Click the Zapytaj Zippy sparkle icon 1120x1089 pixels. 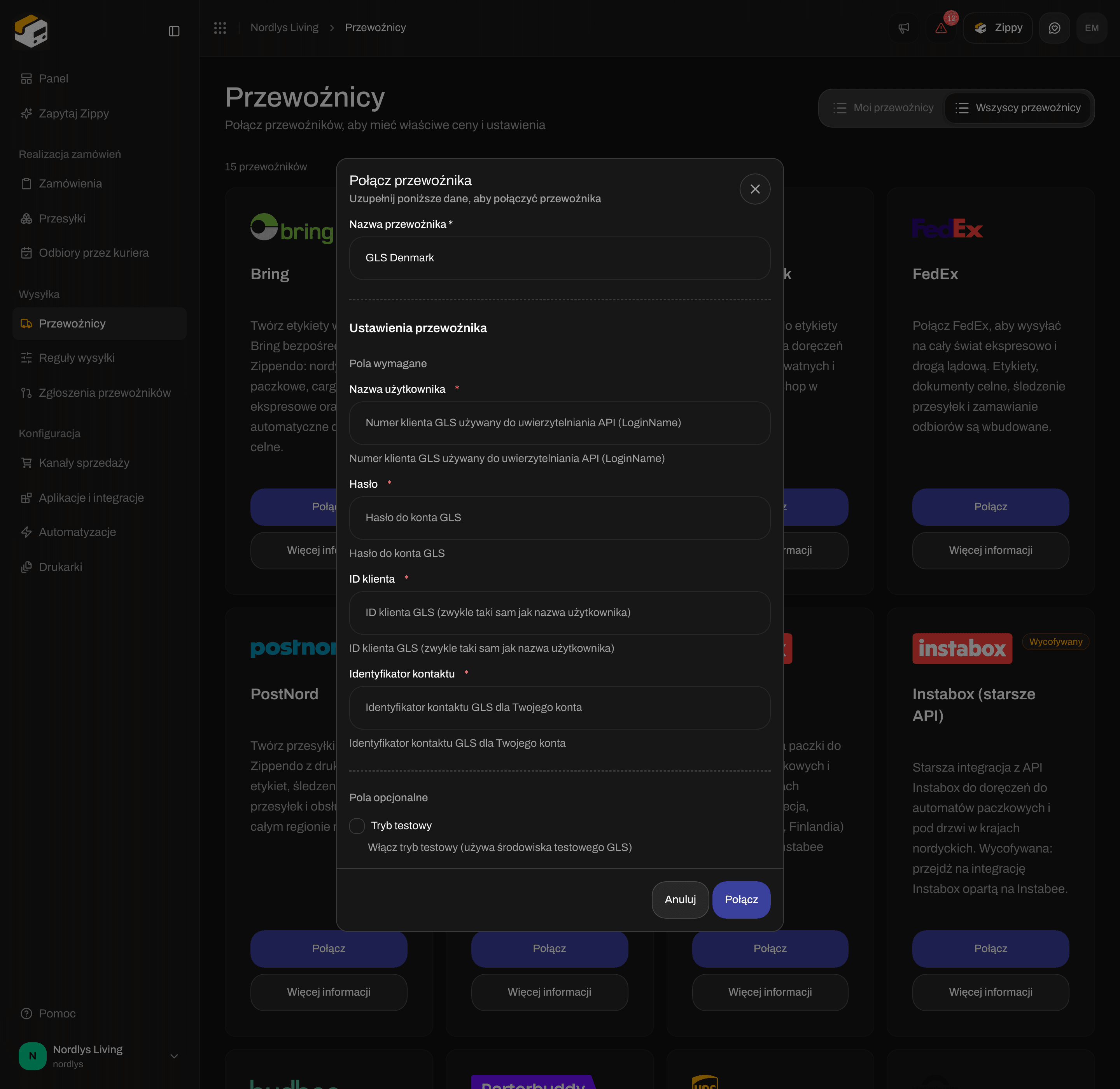pyautogui.click(x=26, y=113)
